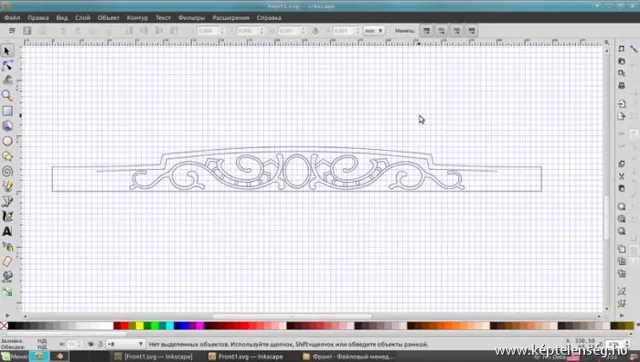The image size is (640, 362).
Task: Click Select all objects toolbar icon
Action: click(x=12, y=31)
